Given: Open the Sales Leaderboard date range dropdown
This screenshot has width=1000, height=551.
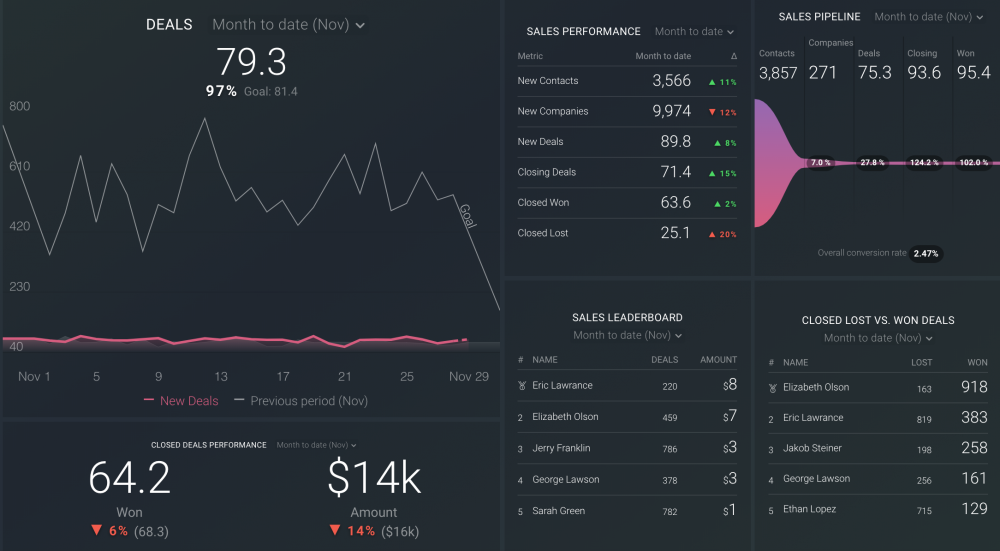Looking at the screenshot, I should 627,336.
